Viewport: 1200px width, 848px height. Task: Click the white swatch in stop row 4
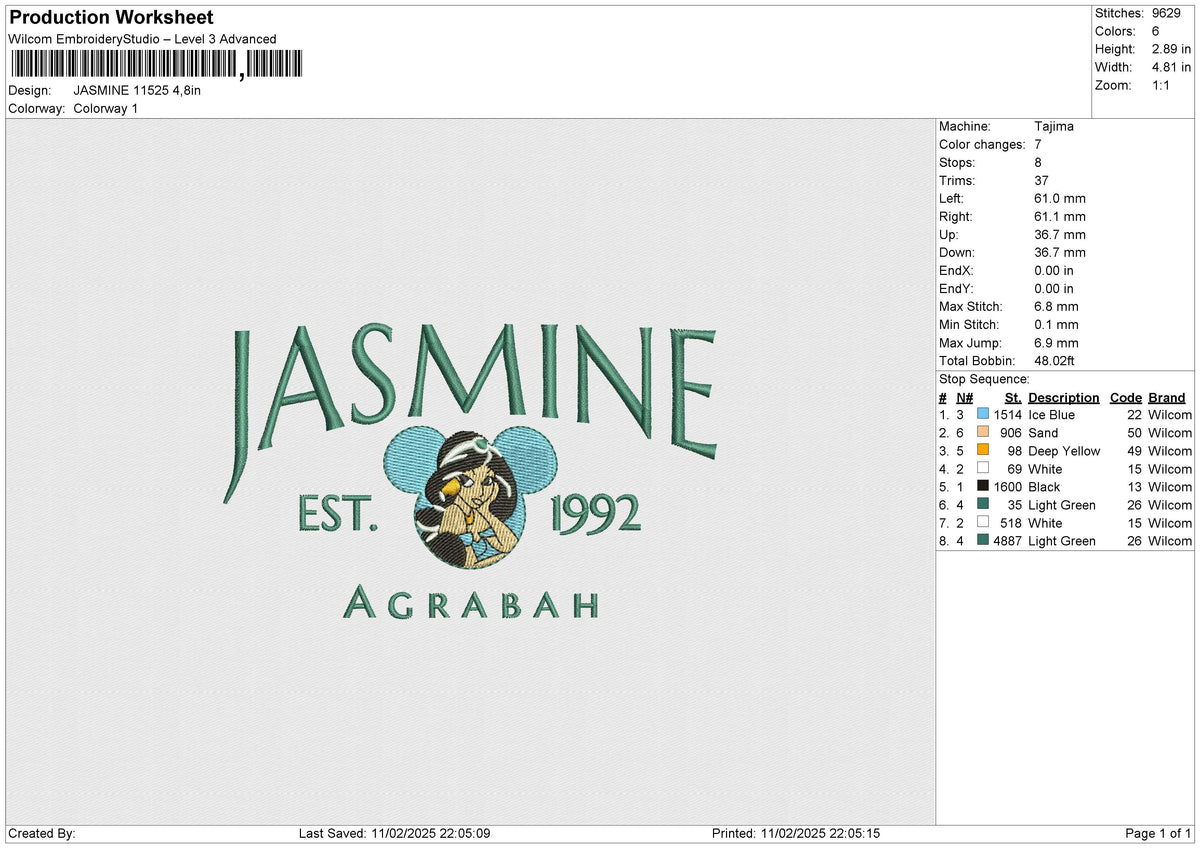click(x=983, y=469)
